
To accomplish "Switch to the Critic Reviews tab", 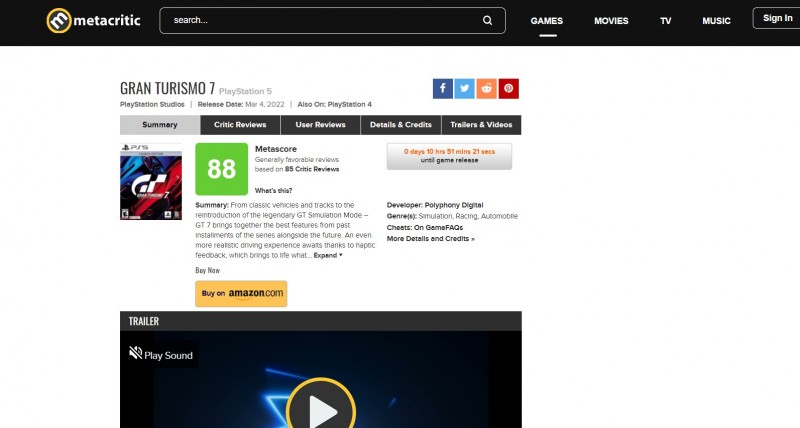I will [x=240, y=125].
